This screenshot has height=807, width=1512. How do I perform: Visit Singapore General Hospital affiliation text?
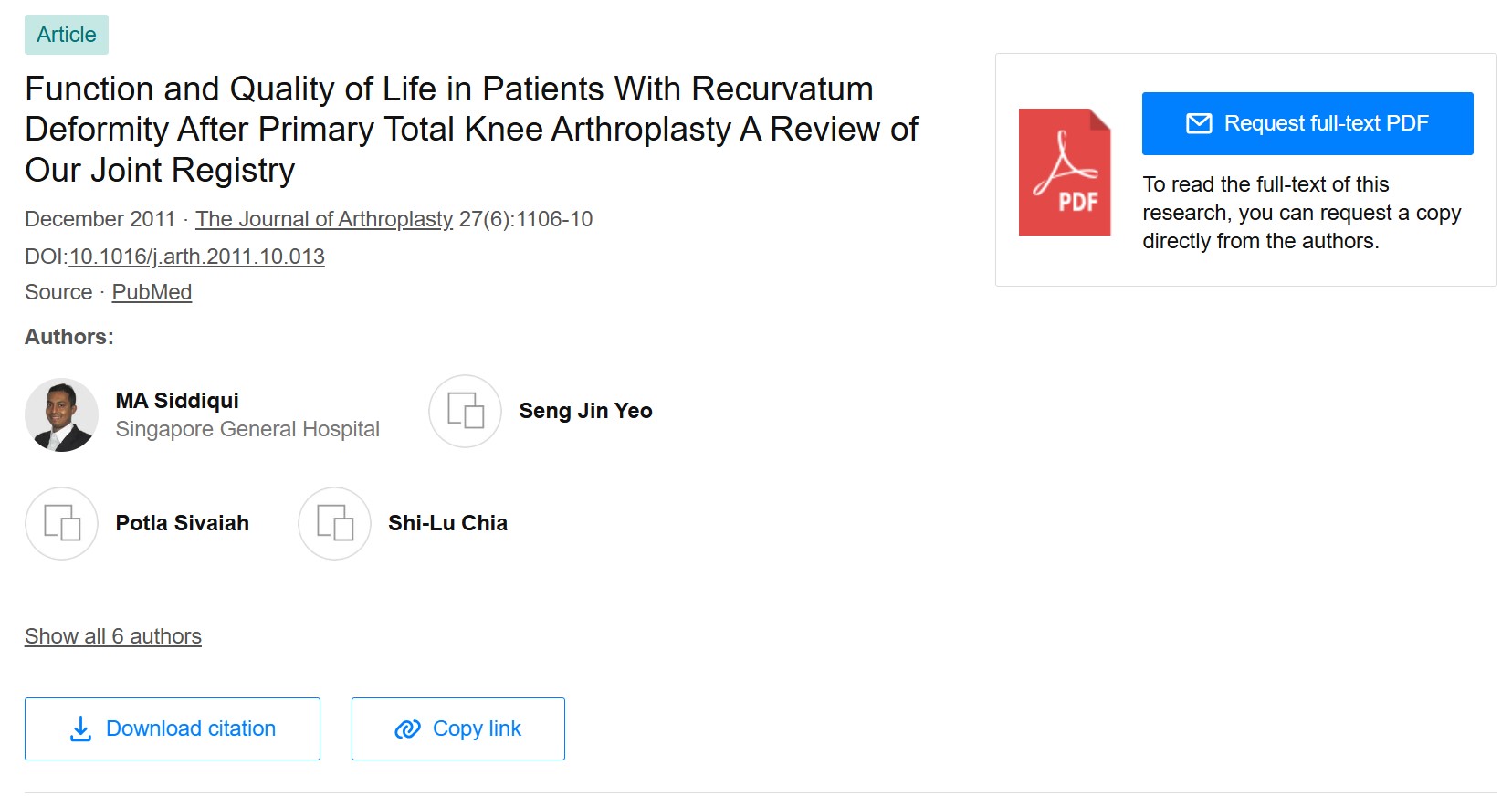point(247,429)
